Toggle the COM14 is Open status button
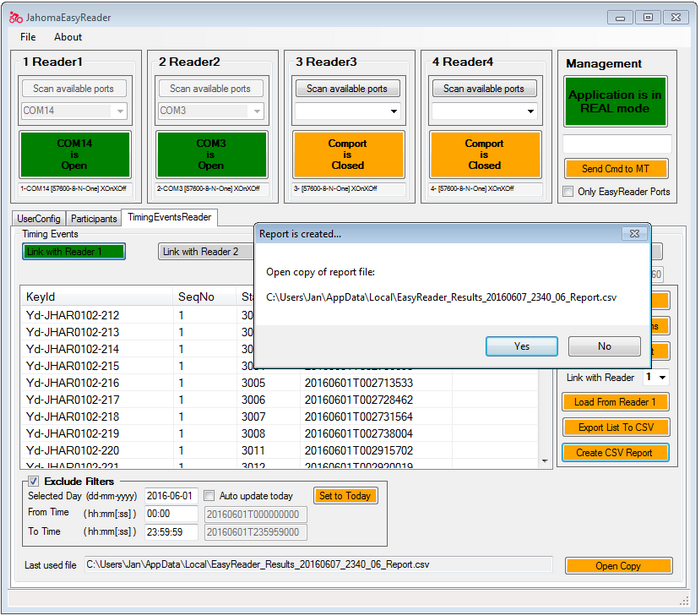 coord(75,154)
